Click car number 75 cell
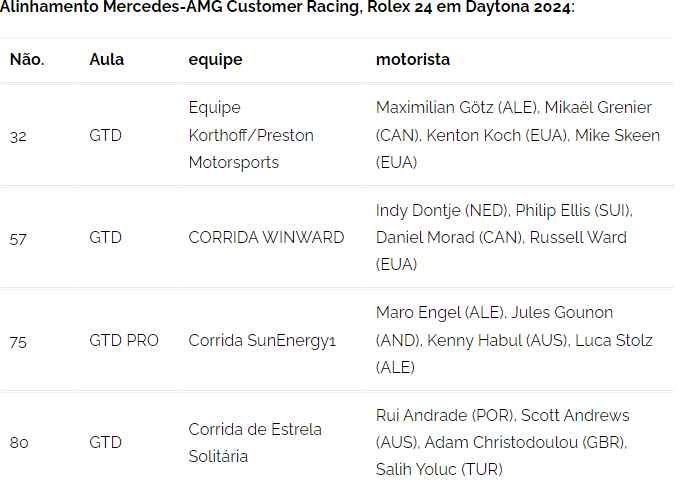Image resolution: width=680 pixels, height=487 pixels. [x=18, y=341]
